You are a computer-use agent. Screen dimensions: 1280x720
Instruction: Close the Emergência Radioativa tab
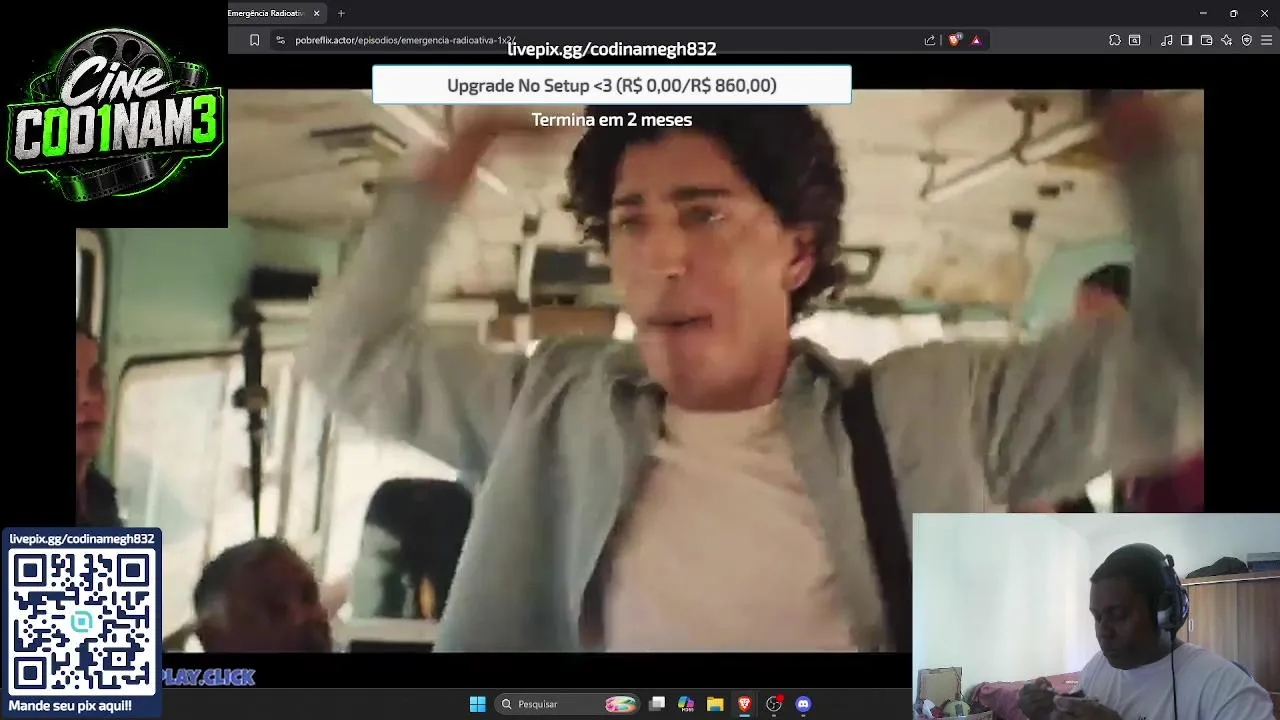click(317, 13)
